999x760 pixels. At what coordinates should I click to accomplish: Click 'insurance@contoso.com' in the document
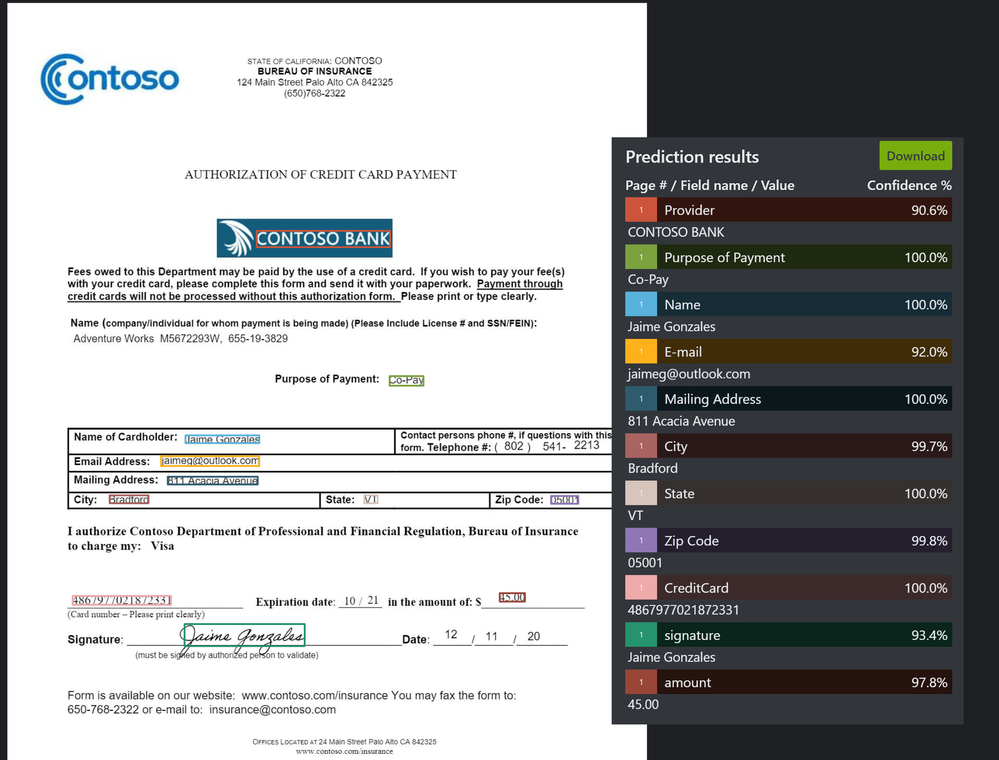click(273, 710)
